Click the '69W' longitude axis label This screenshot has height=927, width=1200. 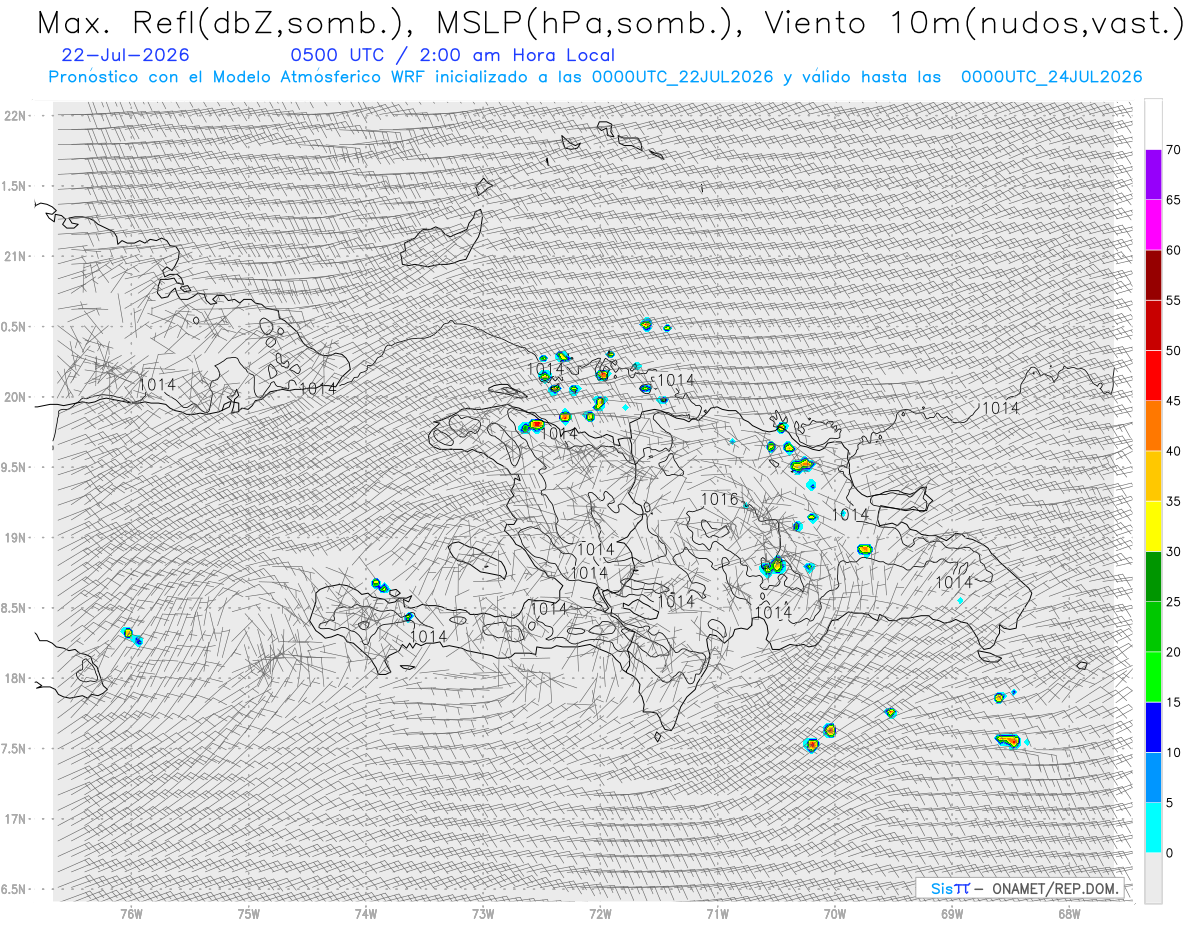(952, 915)
